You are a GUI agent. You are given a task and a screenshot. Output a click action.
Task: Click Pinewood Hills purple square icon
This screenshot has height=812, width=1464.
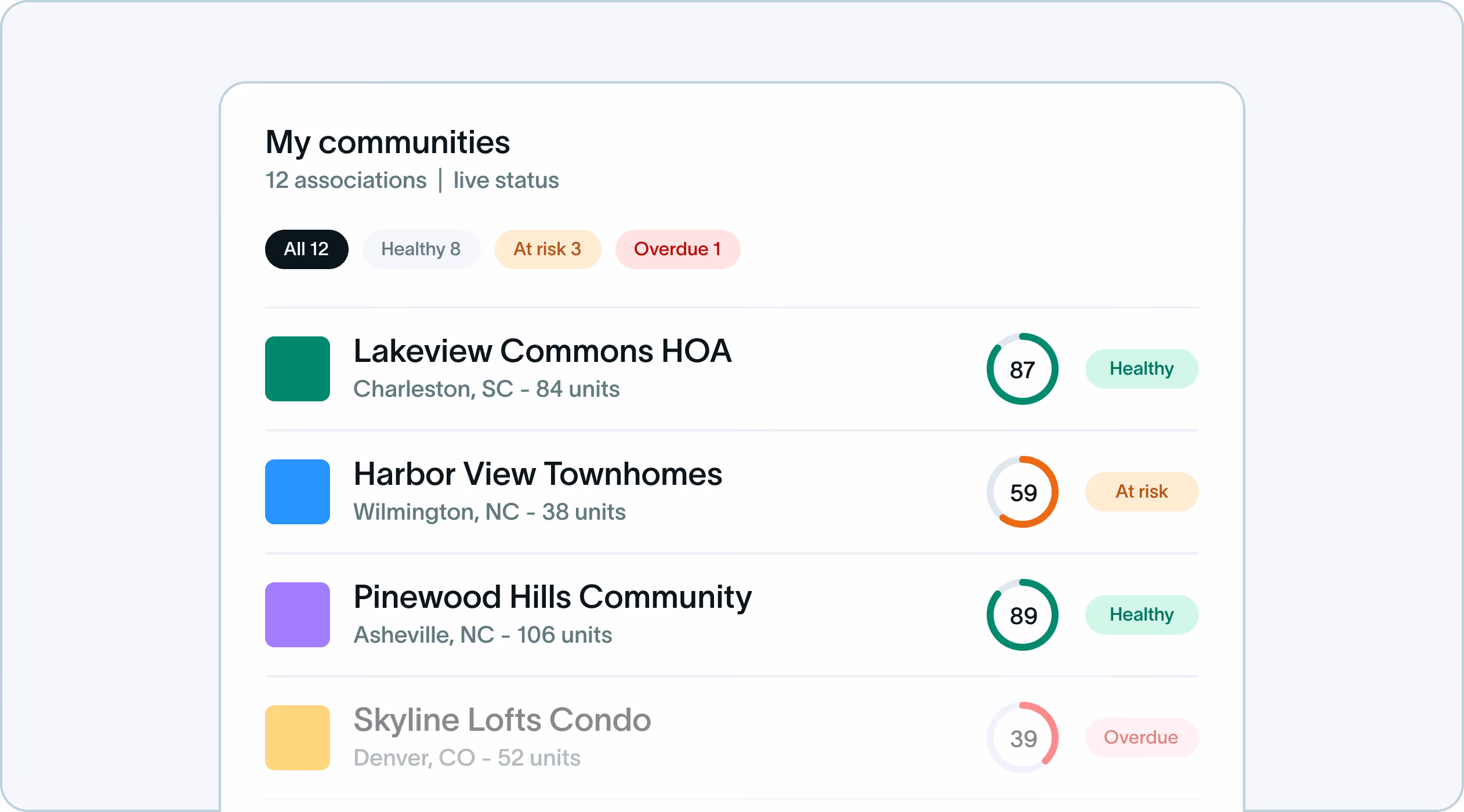(297, 615)
